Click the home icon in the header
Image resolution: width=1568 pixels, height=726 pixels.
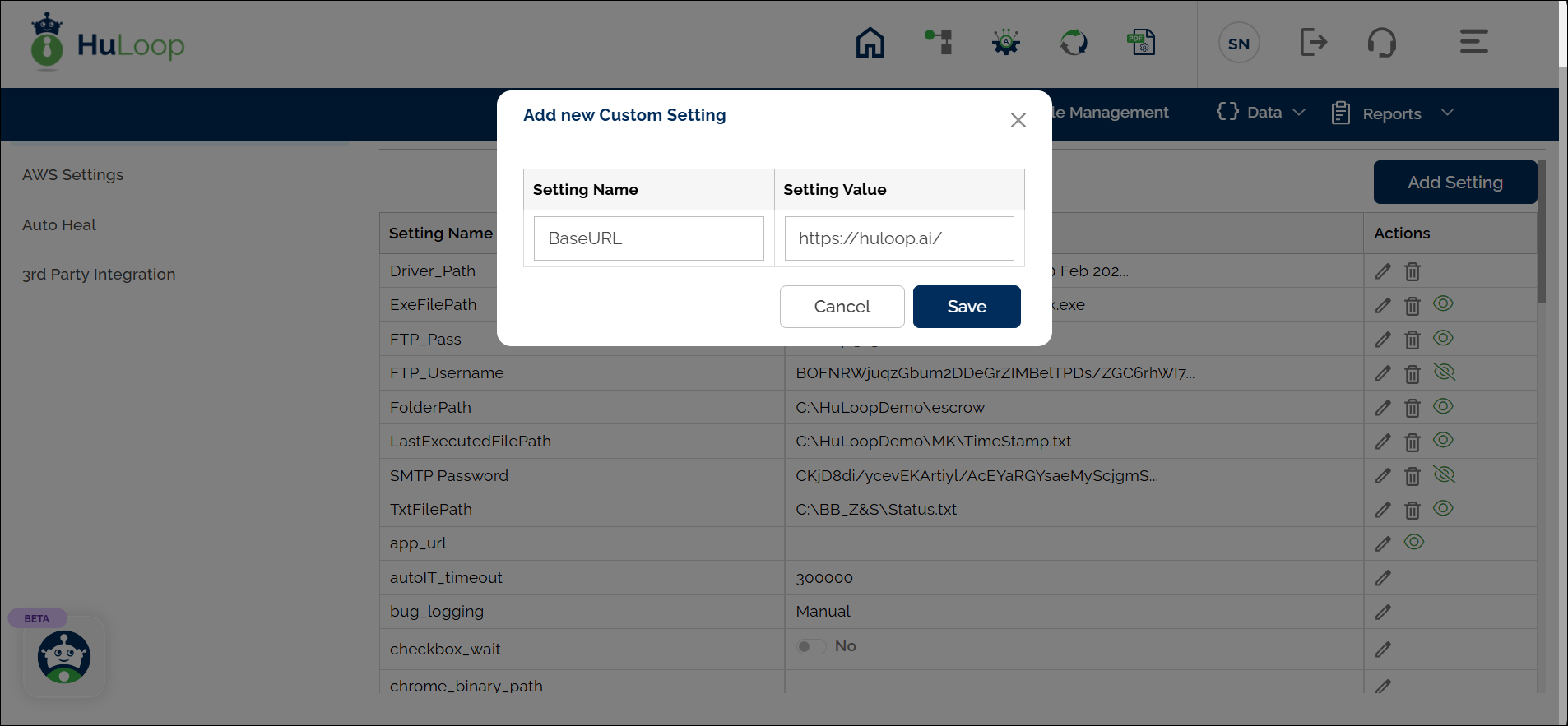(870, 43)
